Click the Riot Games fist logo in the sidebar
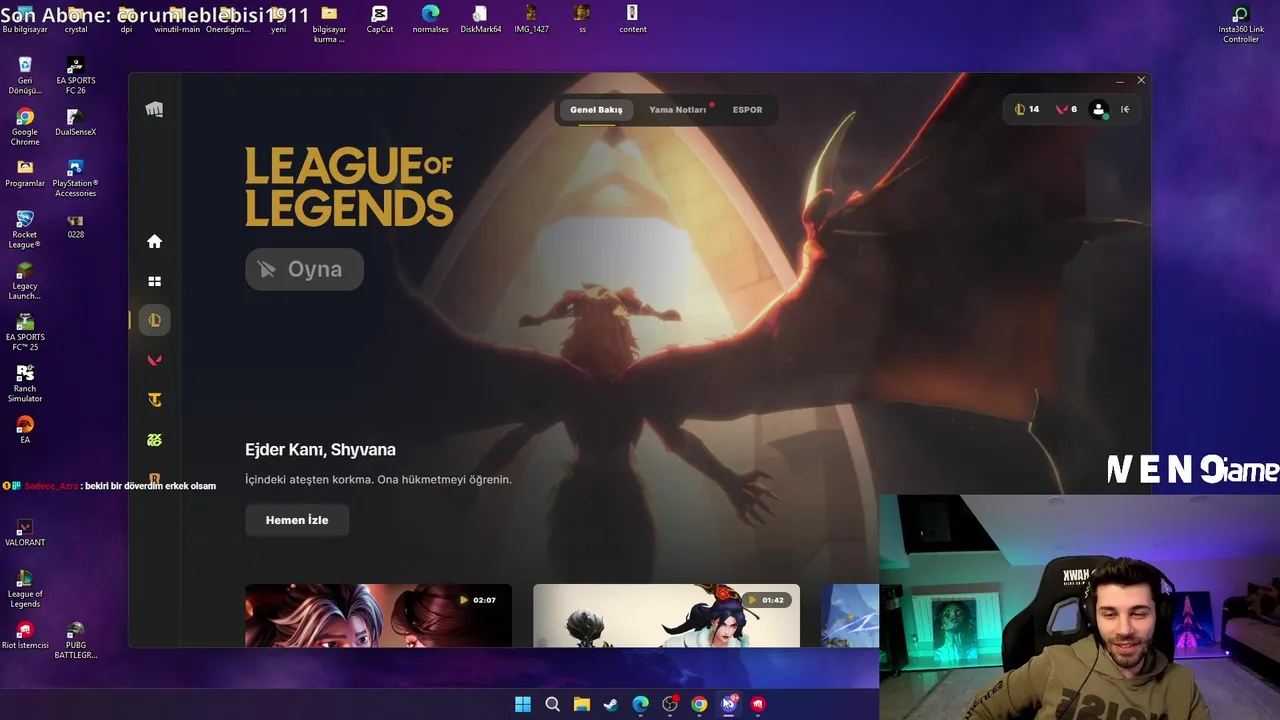1280x720 pixels. pyautogui.click(x=154, y=110)
